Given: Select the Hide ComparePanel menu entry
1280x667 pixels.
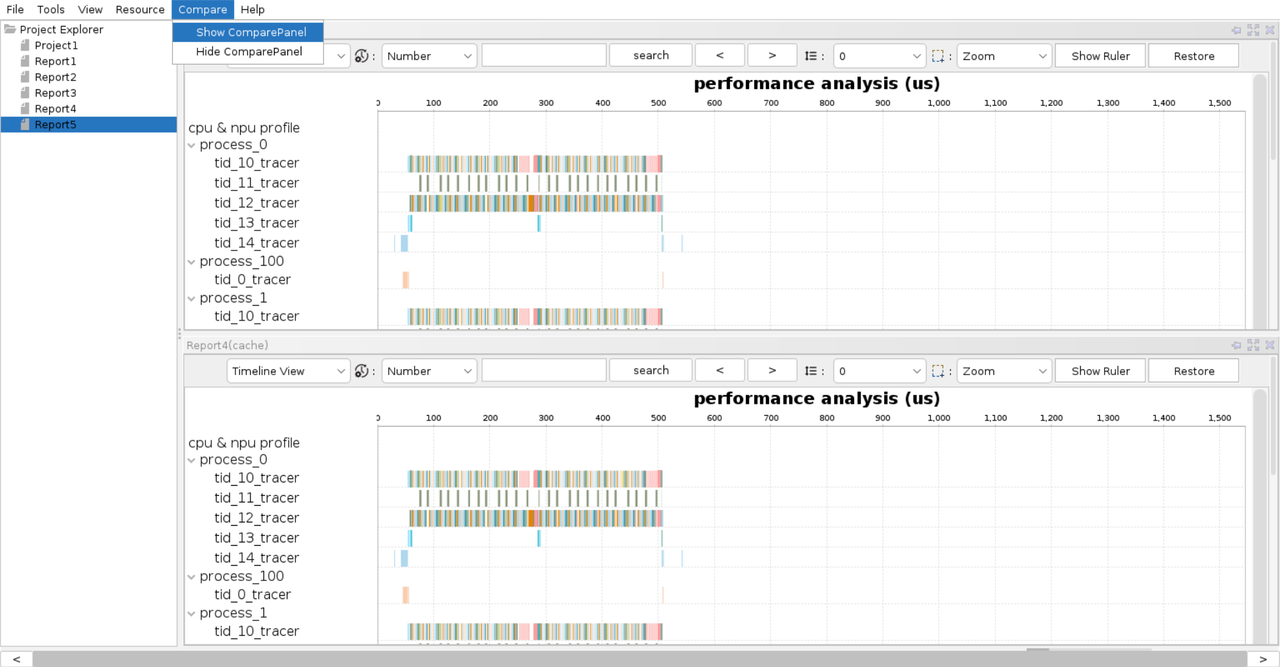Looking at the screenshot, I should [x=249, y=52].
